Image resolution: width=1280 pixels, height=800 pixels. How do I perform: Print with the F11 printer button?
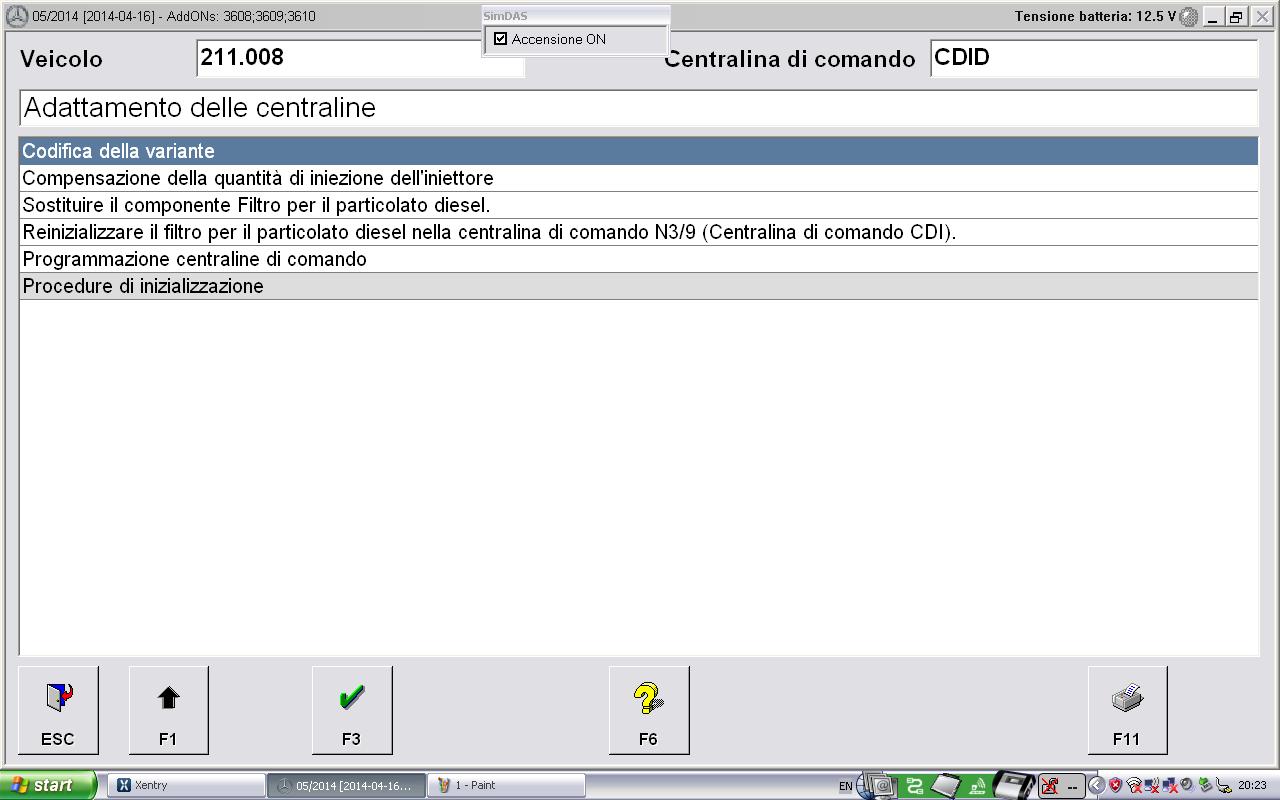1126,710
